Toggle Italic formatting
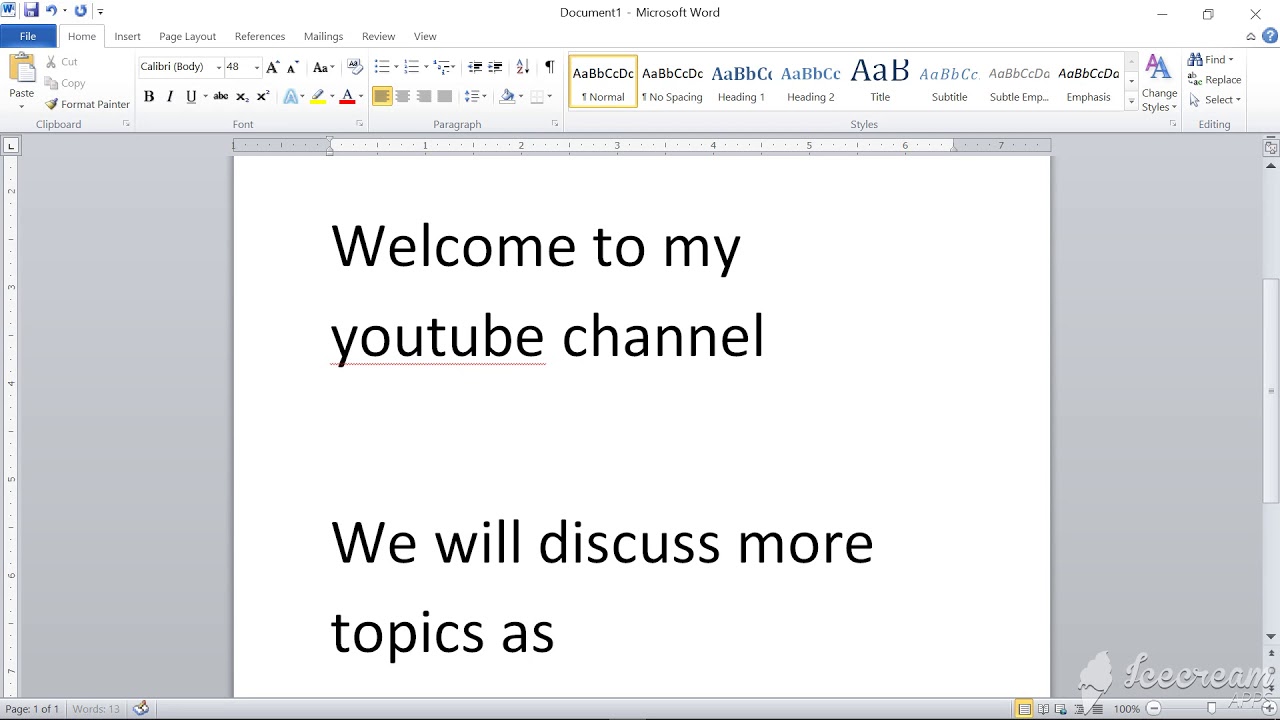 point(170,97)
